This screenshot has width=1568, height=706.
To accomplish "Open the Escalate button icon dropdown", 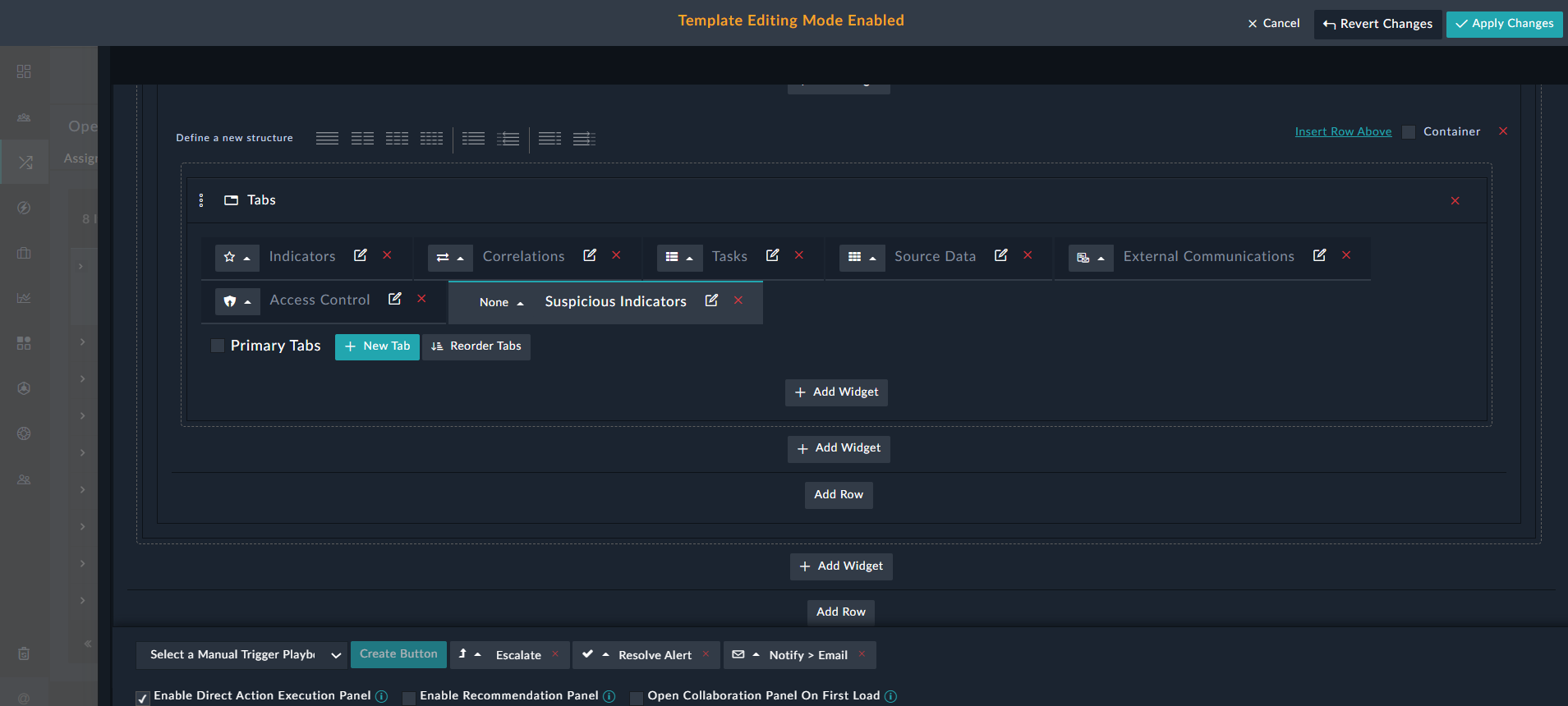I will click(x=470, y=654).
